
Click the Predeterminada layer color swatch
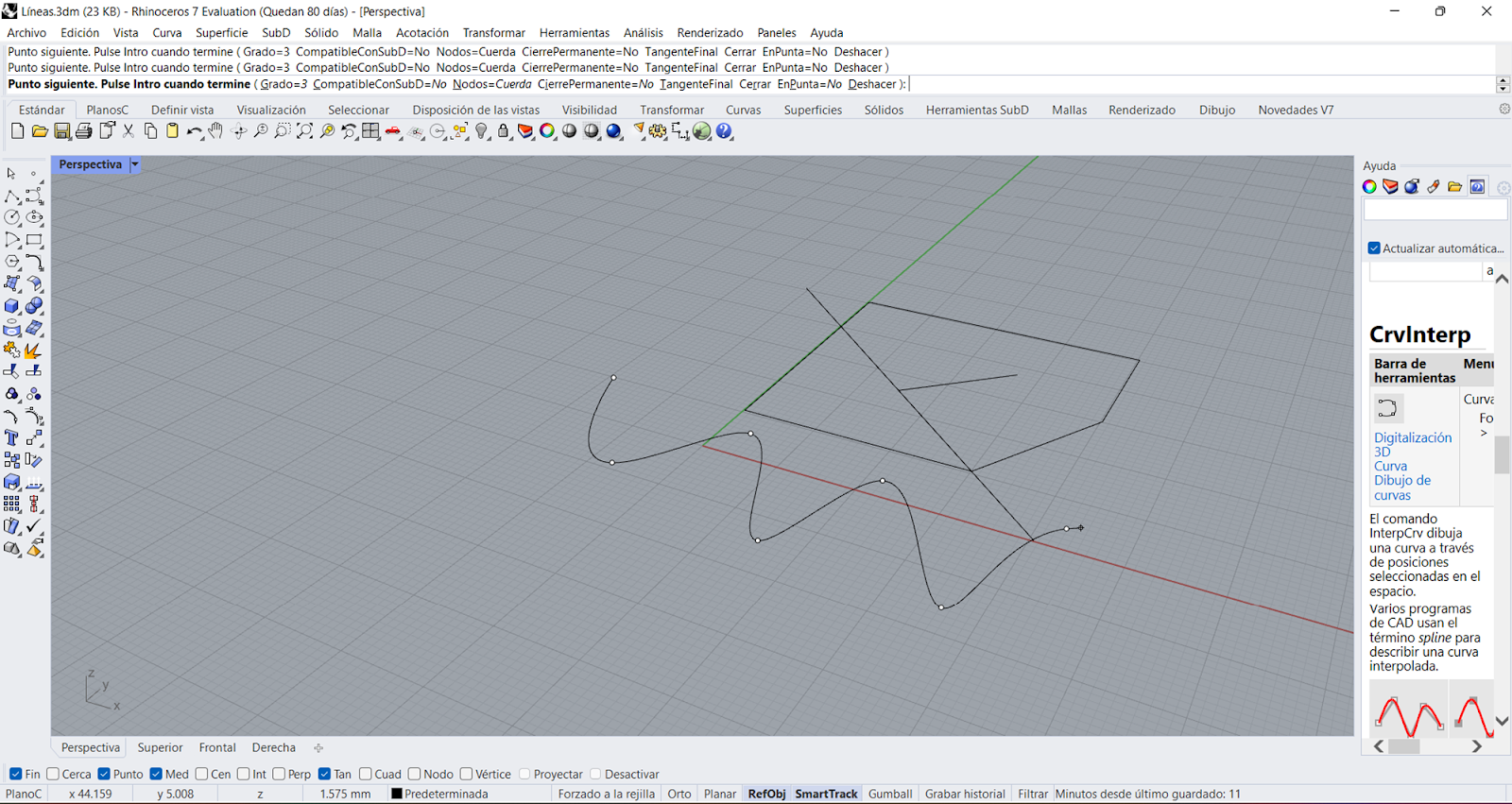point(397,794)
